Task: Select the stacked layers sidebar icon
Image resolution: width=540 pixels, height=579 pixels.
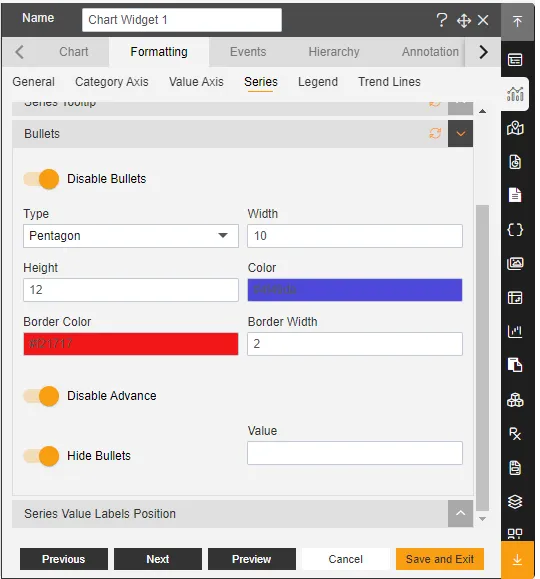Action: coord(515,501)
